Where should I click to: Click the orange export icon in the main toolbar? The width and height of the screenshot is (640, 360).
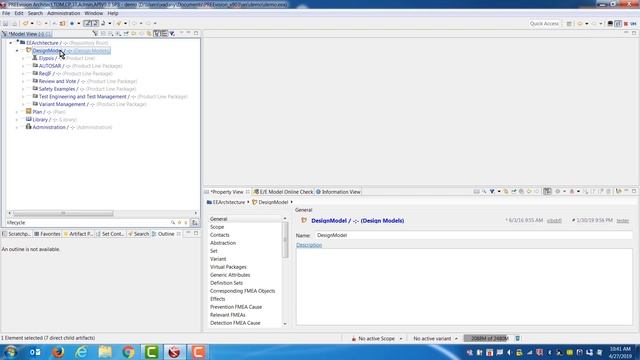[62, 24]
